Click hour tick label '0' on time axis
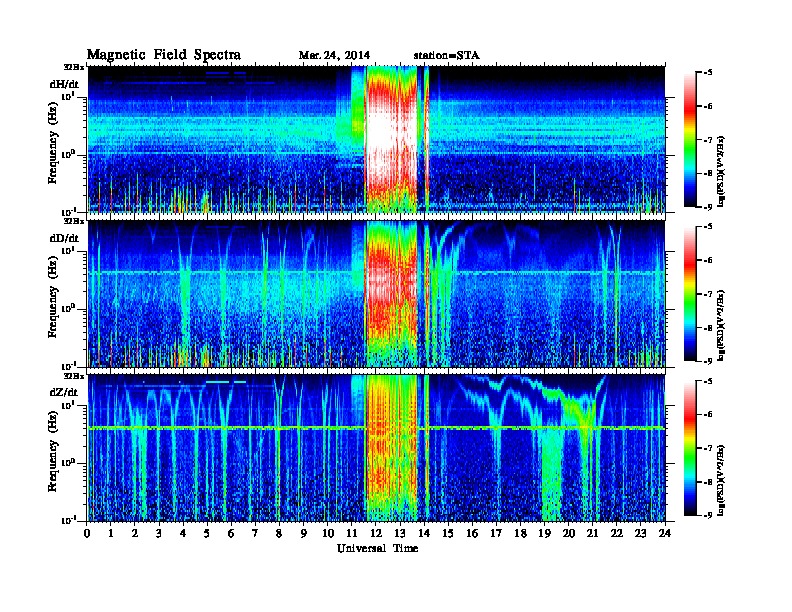Image resolution: width=792 pixels, height=612 pixels. pyautogui.click(x=87, y=533)
